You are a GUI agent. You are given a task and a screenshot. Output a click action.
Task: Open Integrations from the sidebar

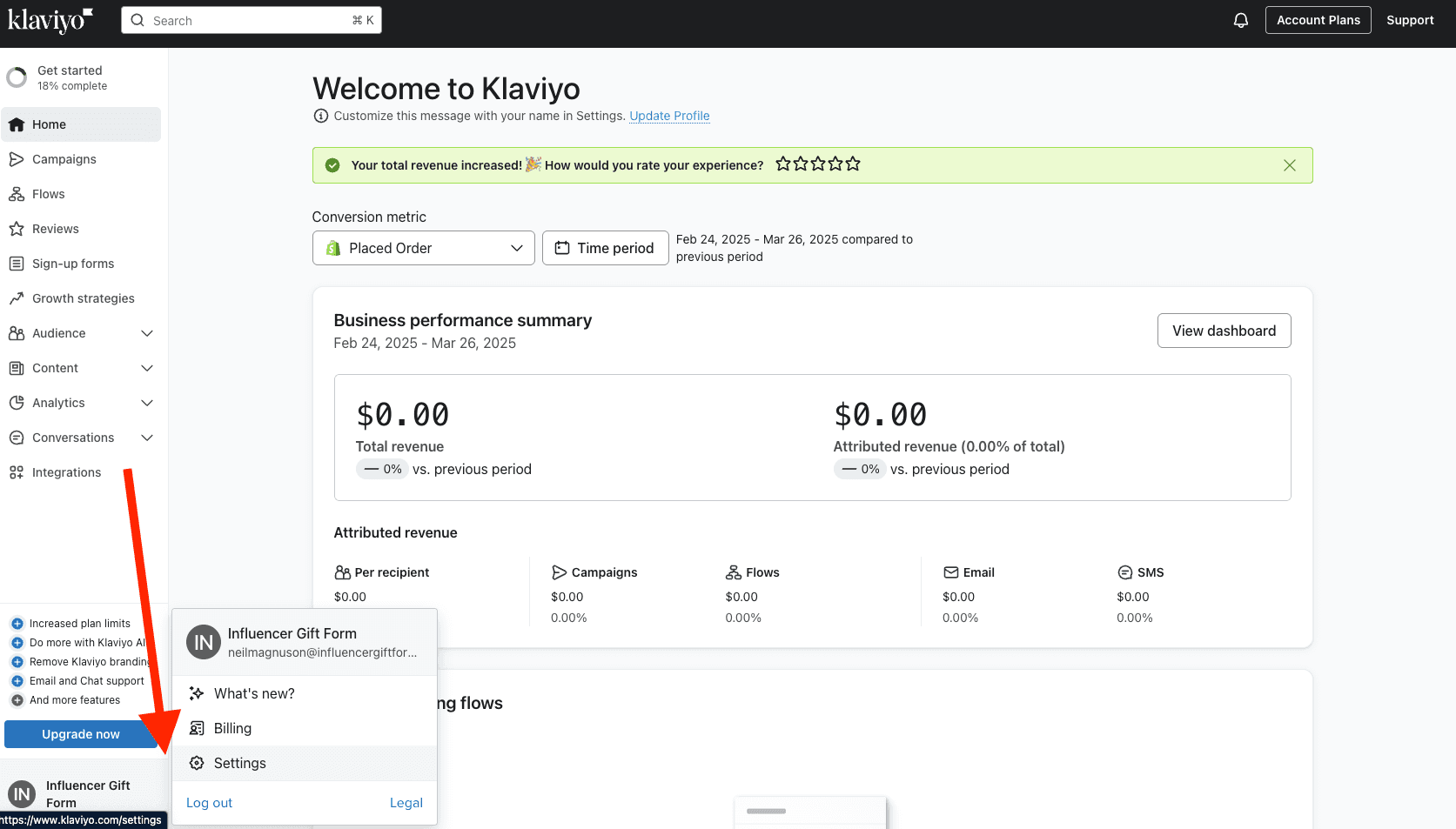click(81, 472)
